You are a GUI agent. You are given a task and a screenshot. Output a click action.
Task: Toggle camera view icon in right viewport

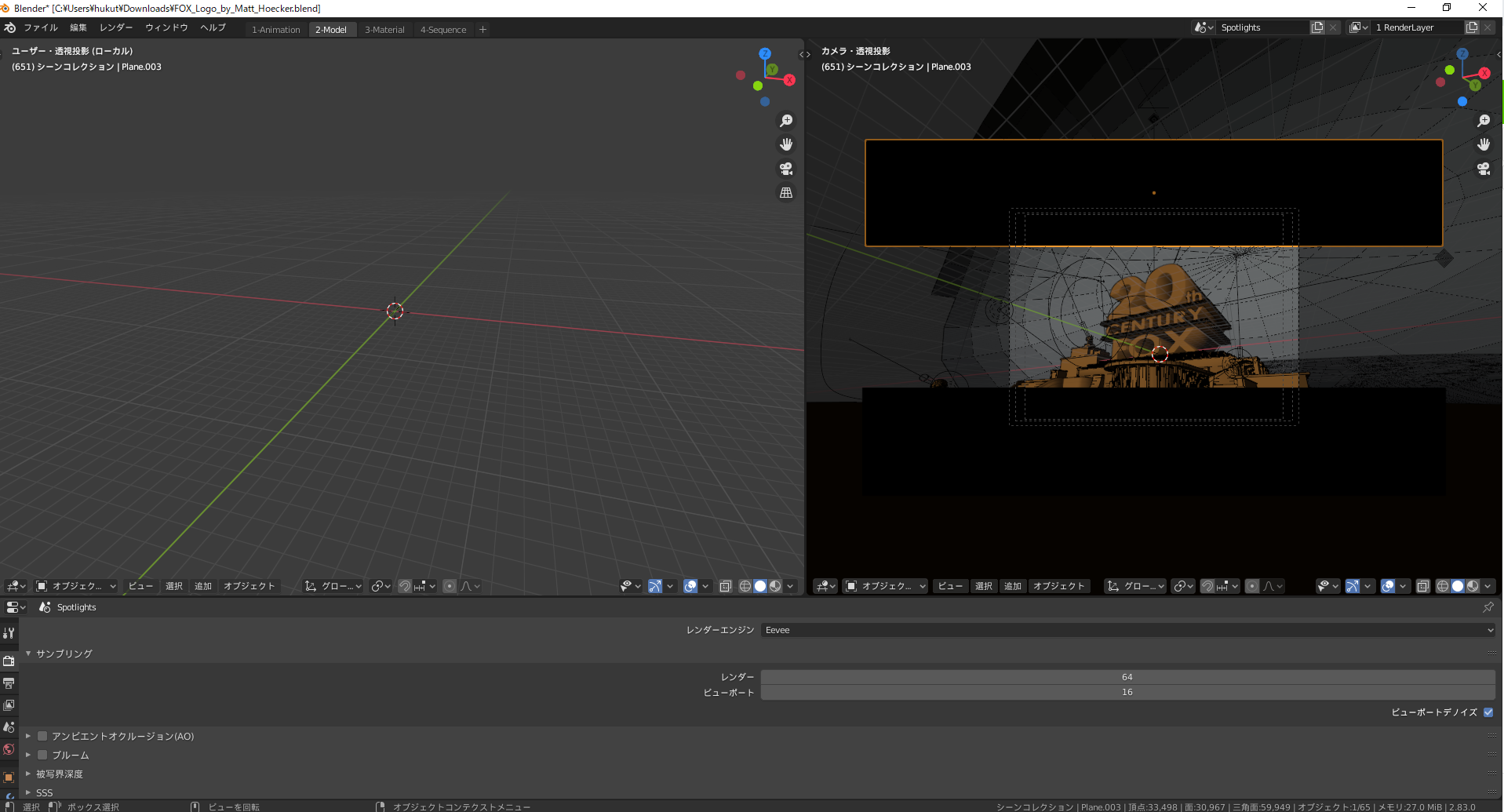(1483, 169)
